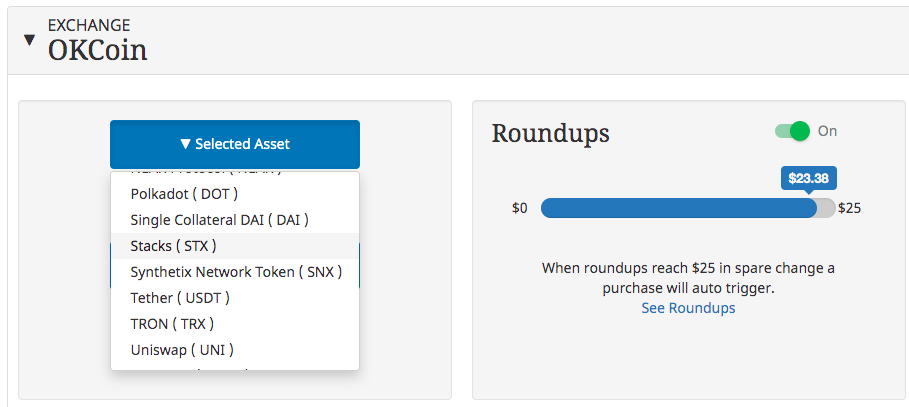Click the cut-off item below Uniswap
Viewport: 909px width, 407px height.
[235, 366]
